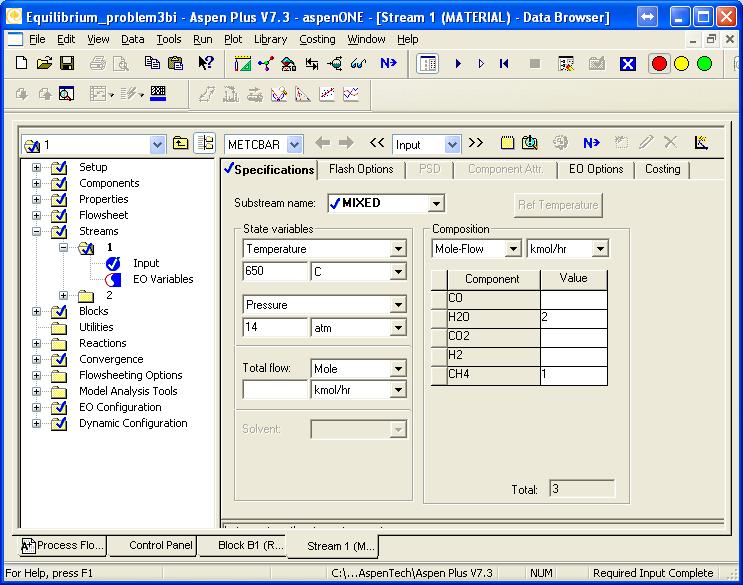Expand the Blocks tree node

[36, 311]
